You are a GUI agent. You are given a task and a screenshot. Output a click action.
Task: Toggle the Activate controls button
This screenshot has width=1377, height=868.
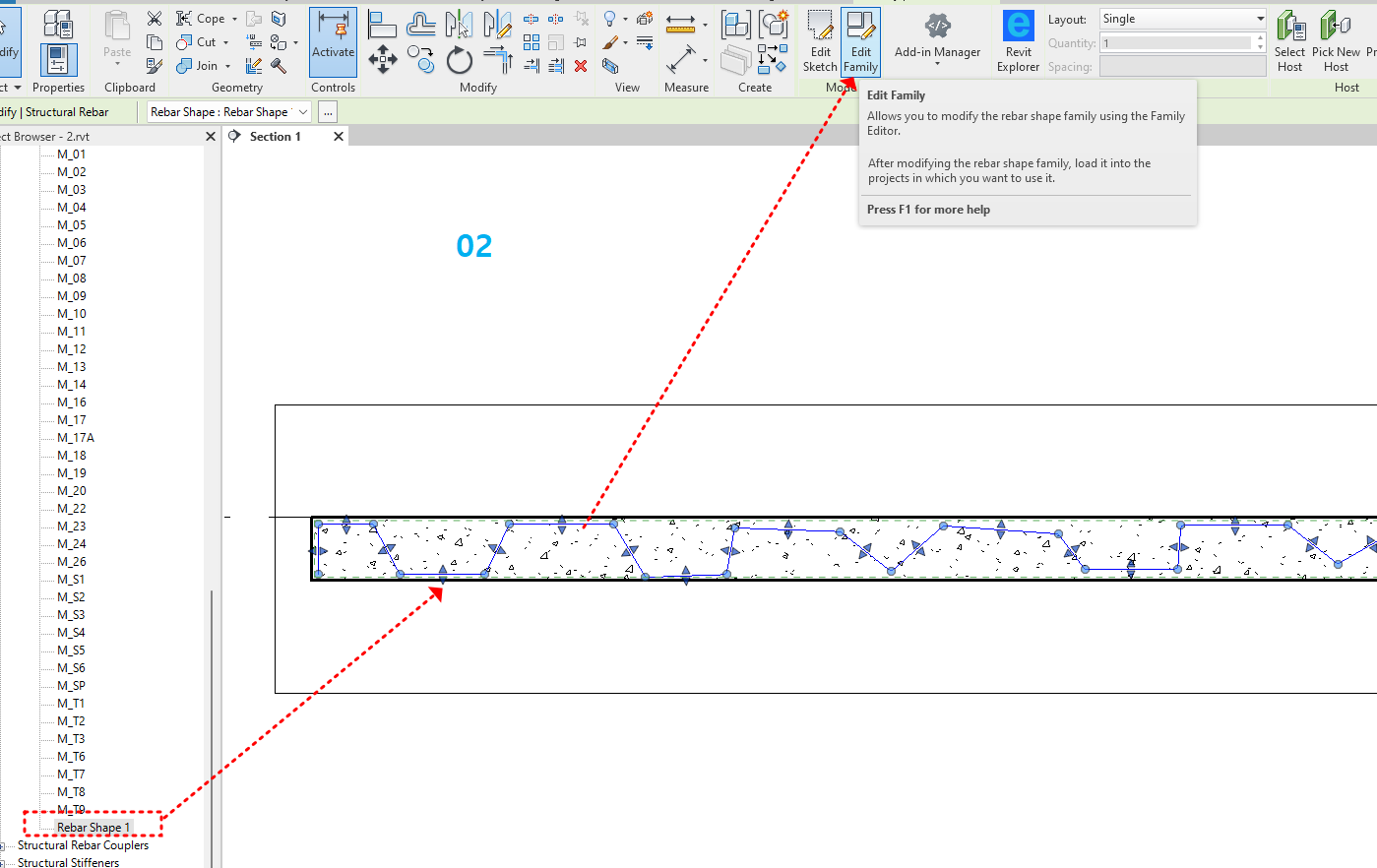[333, 42]
